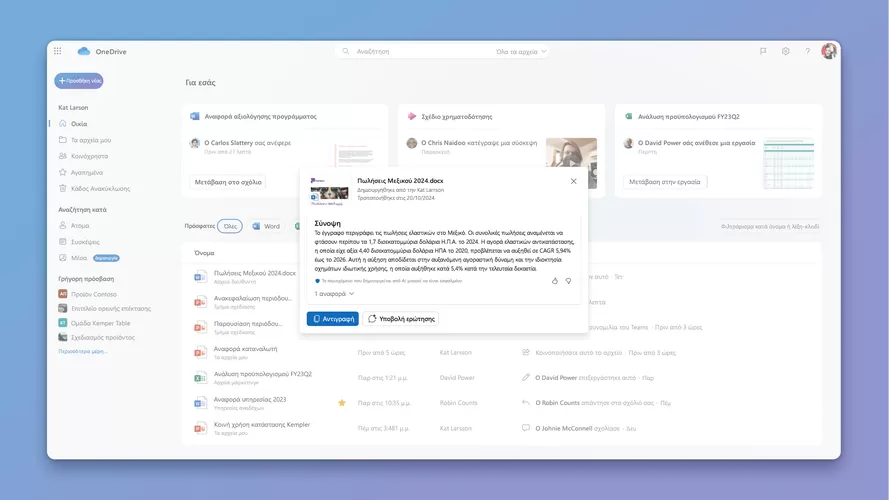Open the Όλα τα αρχεία search scope dropdown
This screenshot has height=500, width=889.
[521, 51]
